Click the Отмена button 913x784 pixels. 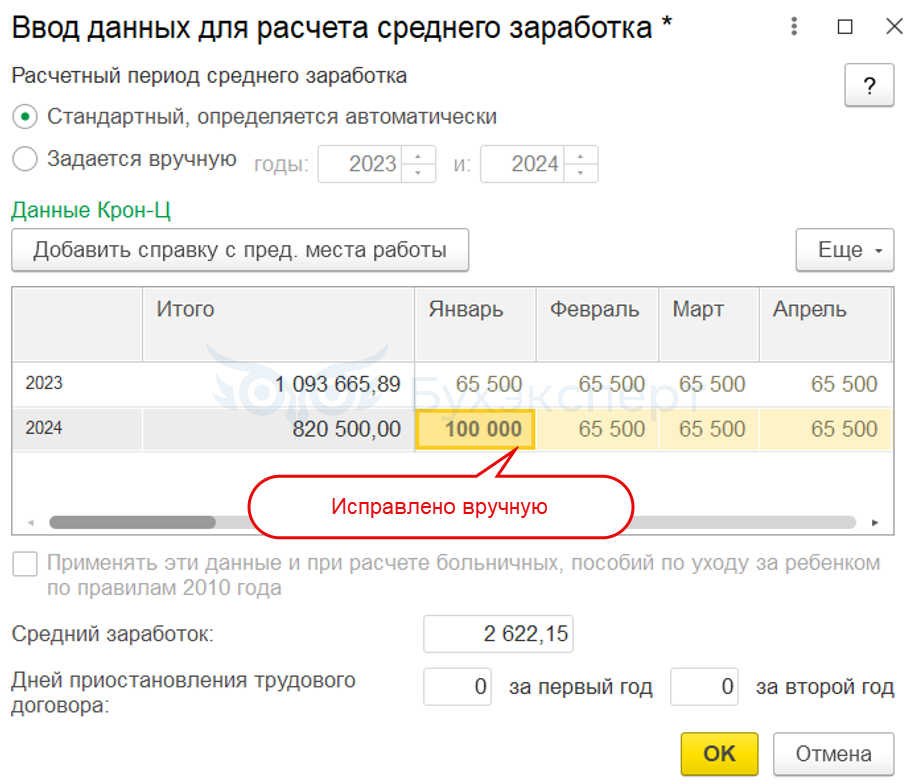click(x=833, y=754)
